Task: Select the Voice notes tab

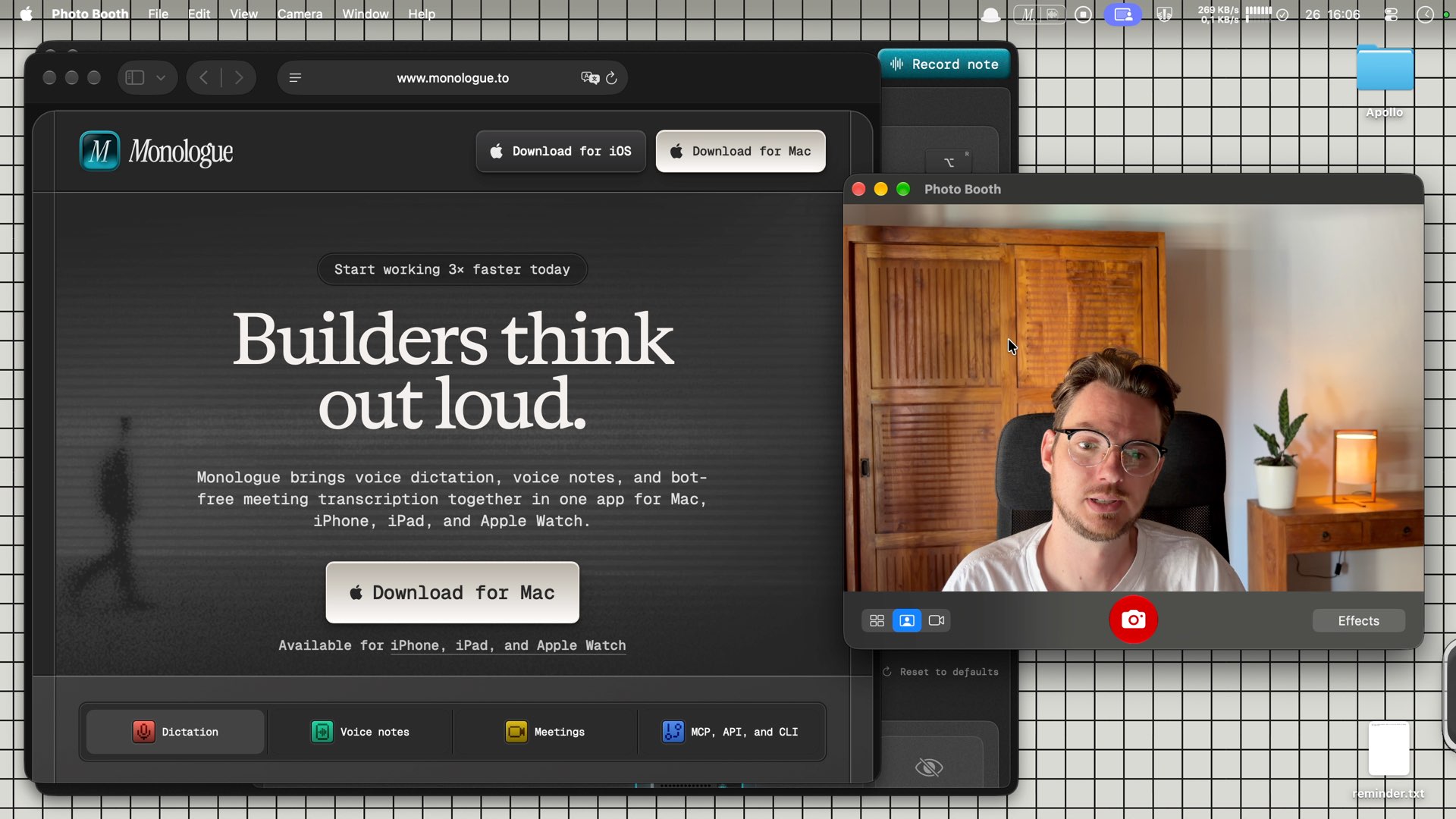Action: click(360, 732)
